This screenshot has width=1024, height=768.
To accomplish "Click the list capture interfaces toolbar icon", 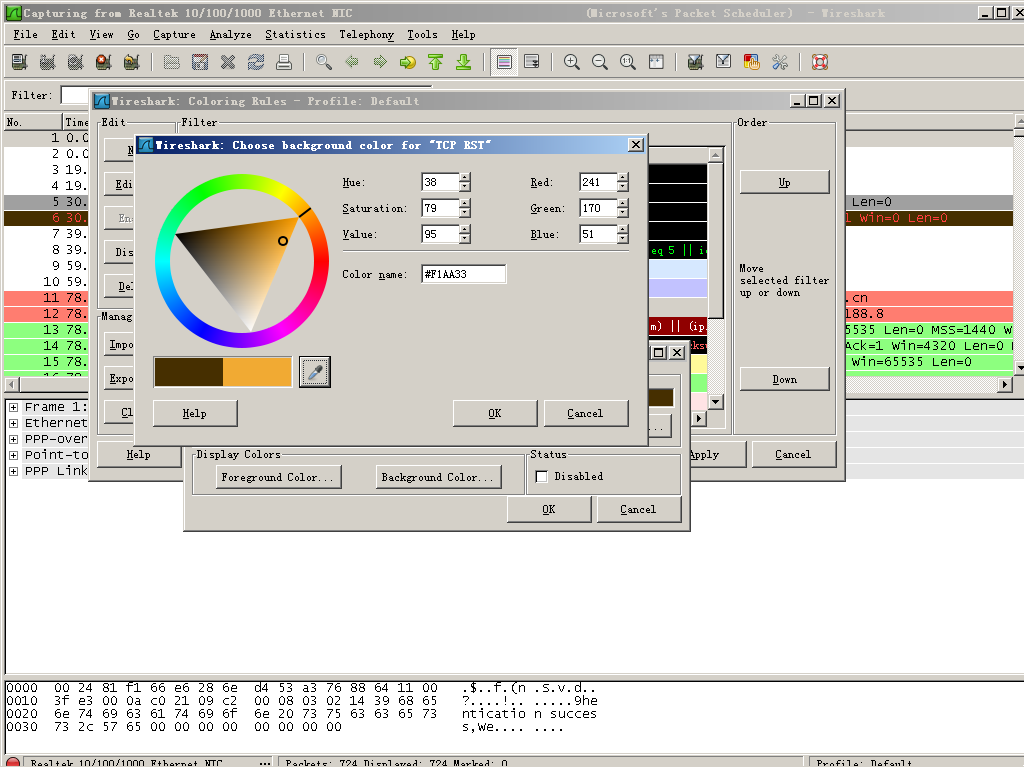I will [20, 62].
